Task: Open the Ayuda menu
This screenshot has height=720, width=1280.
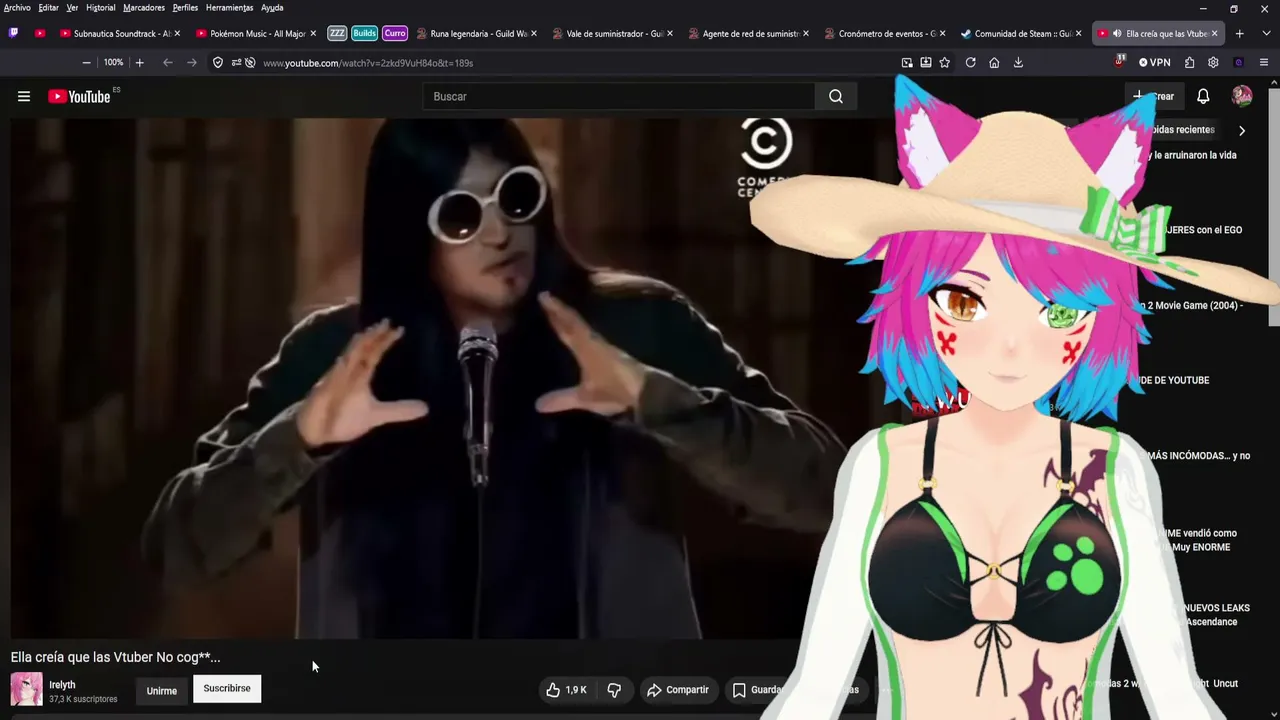Action: (272, 8)
